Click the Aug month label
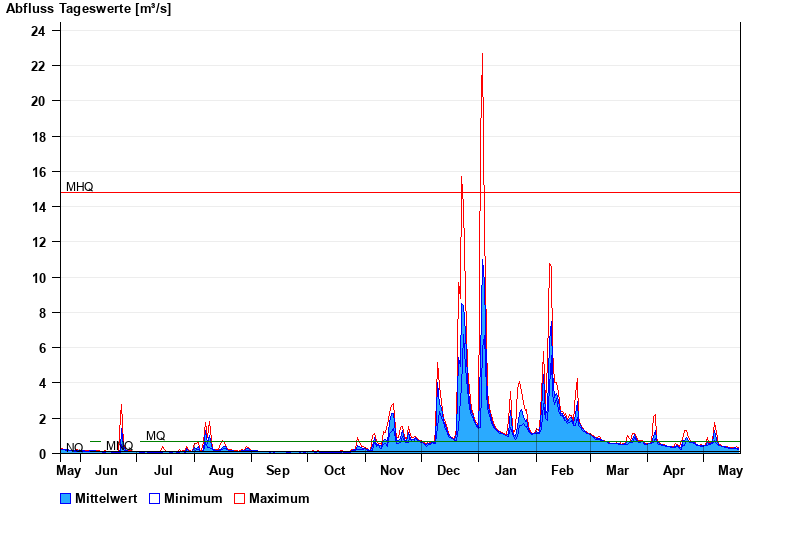800x550 pixels. pos(221,470)
